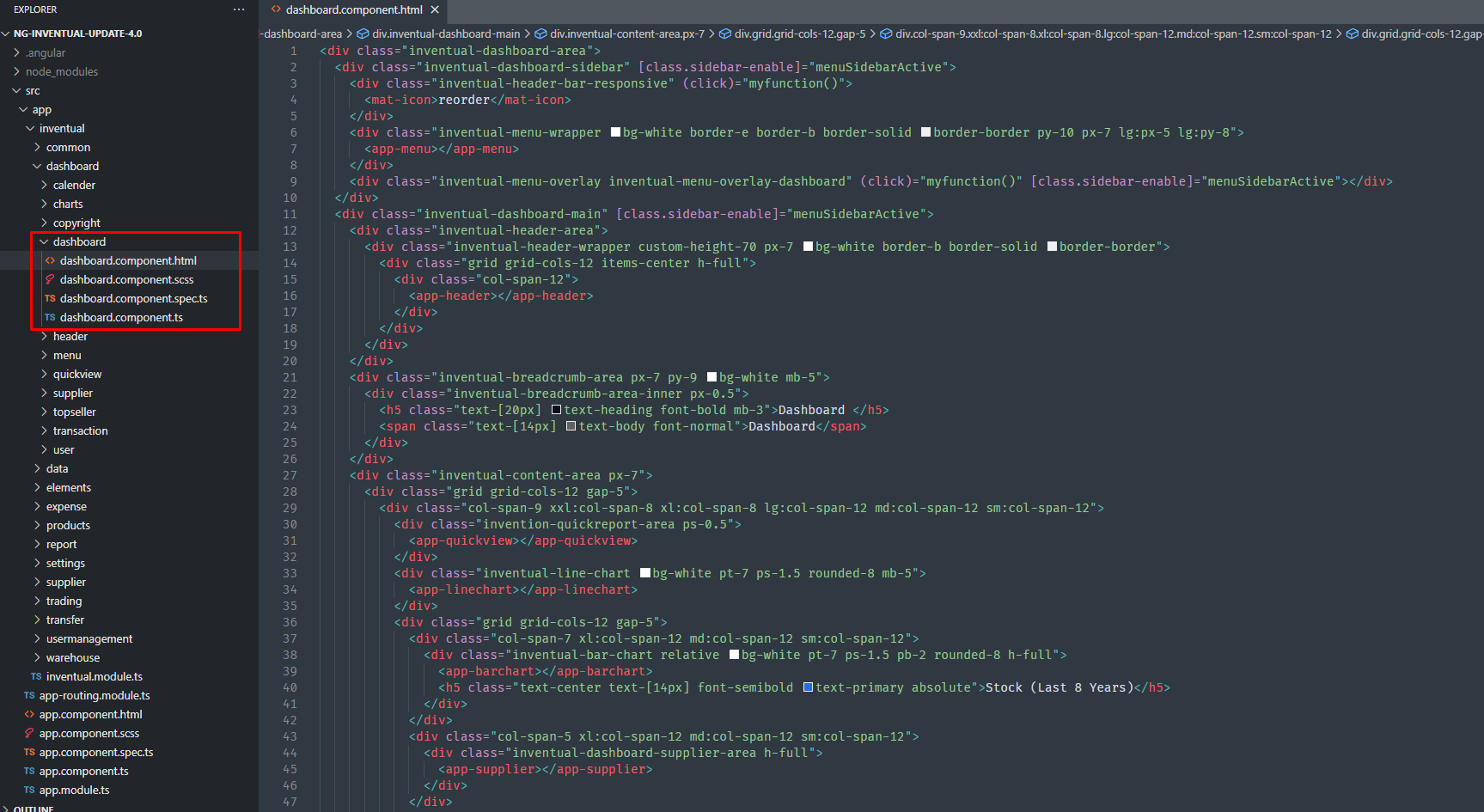Select div.inventual-dashboard-main breadcrumb

446,34
